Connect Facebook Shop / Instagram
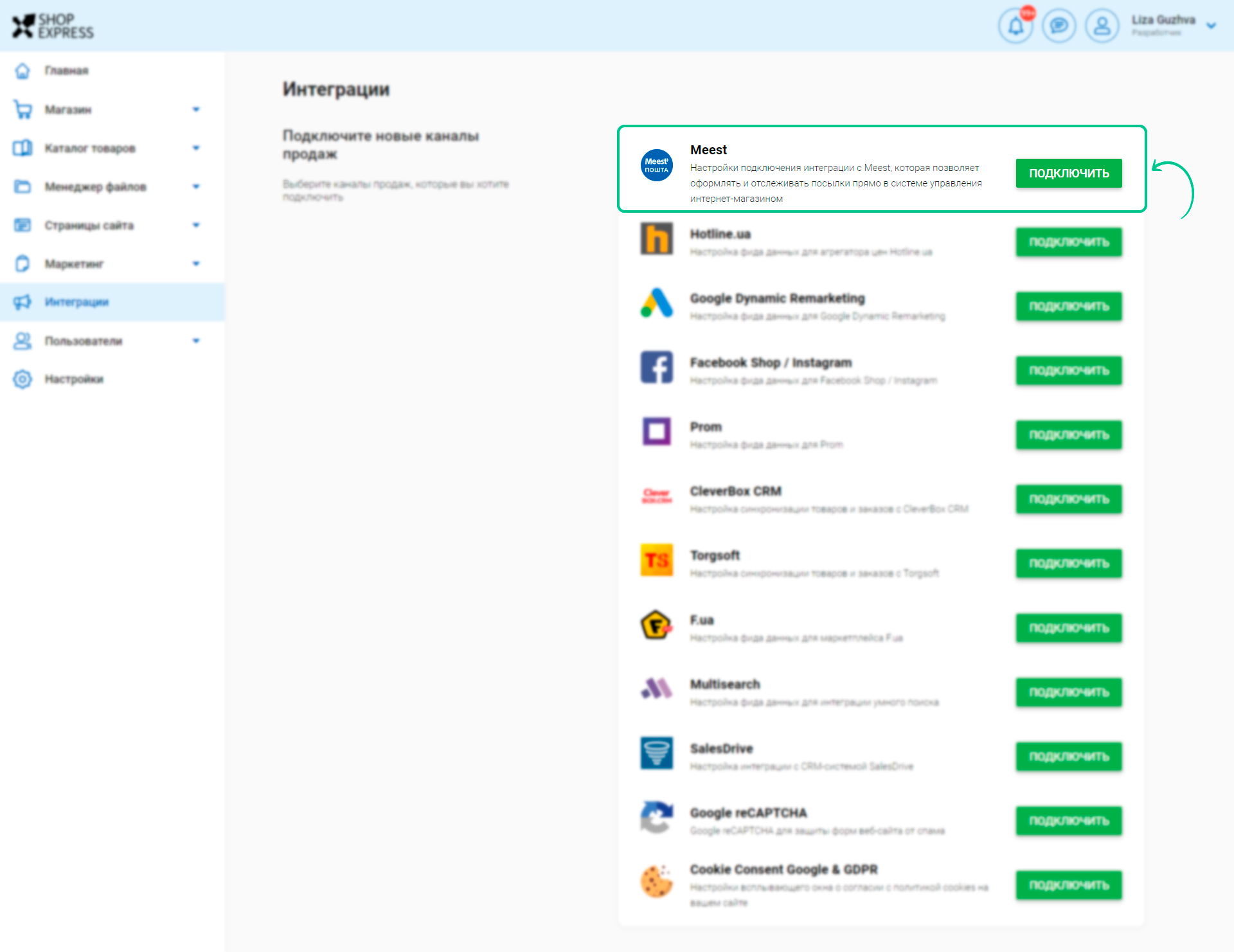Viewport: 1234px width, 952px height. [1069, 370]
